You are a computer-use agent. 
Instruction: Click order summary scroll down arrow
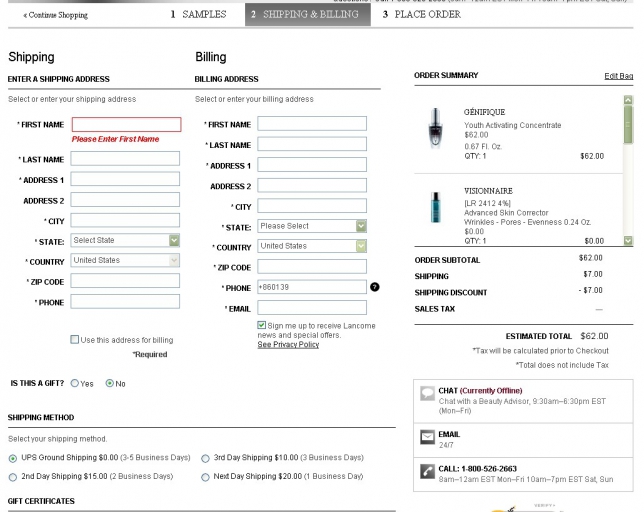(628, 240)
